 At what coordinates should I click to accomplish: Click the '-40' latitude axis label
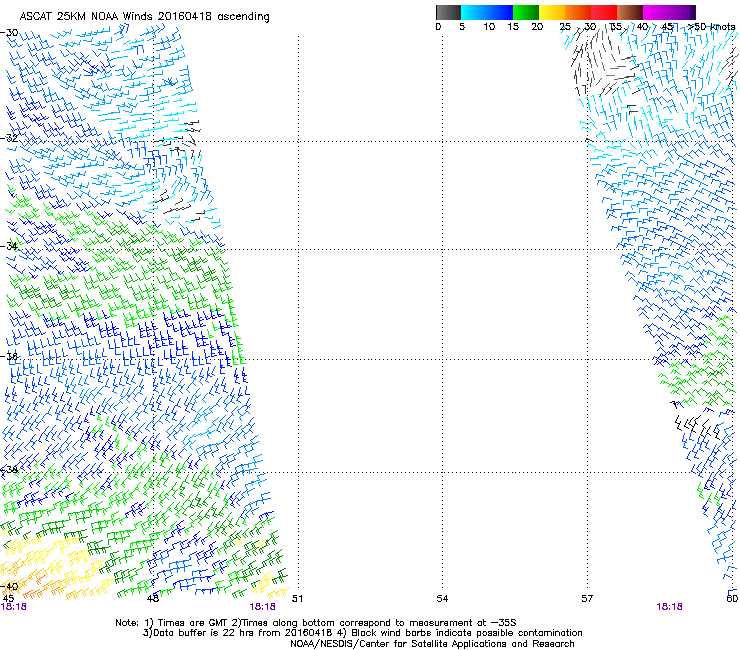coord(9,586)
